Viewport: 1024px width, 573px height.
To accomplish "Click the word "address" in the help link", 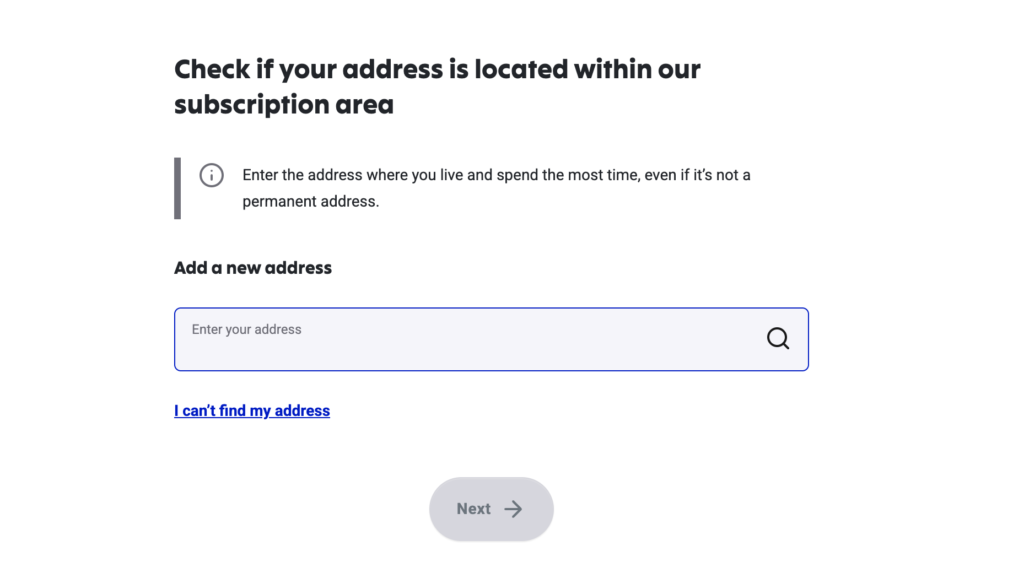I will (x=302, y=411).
